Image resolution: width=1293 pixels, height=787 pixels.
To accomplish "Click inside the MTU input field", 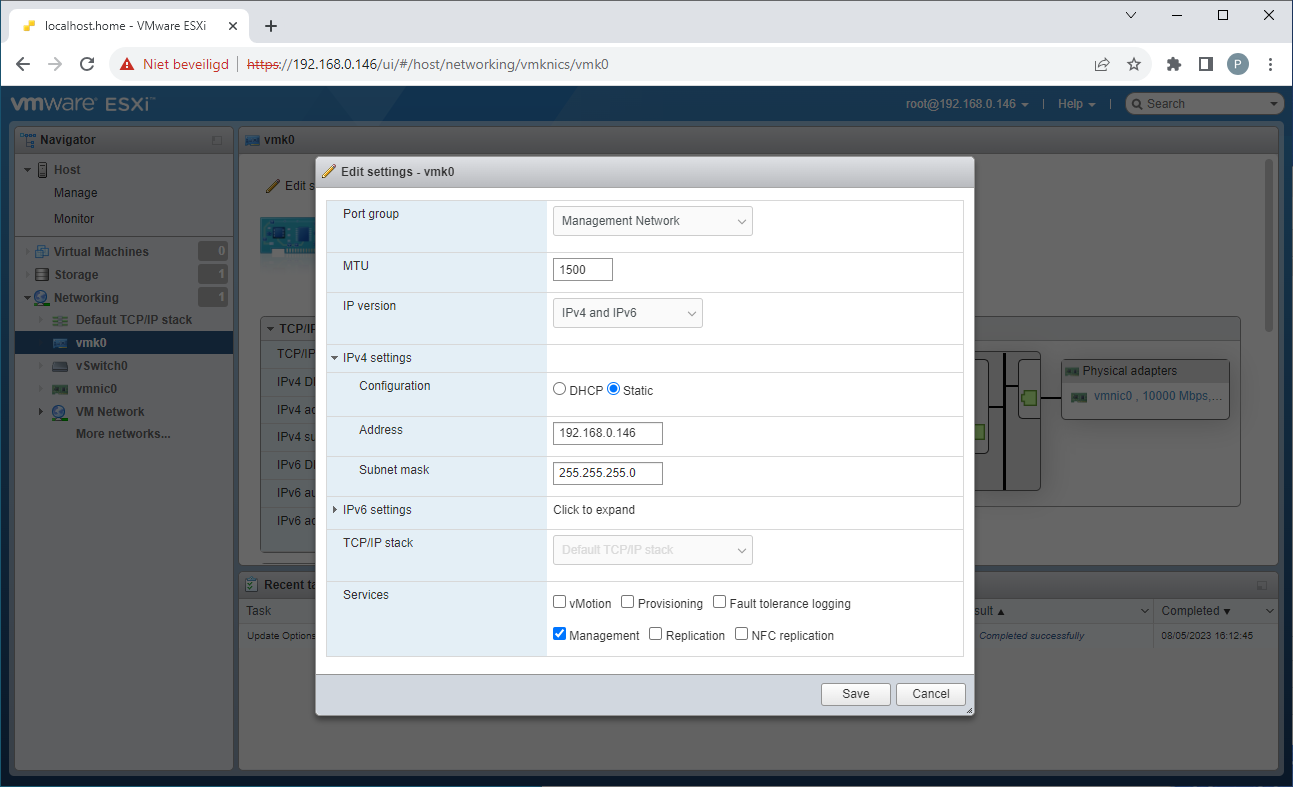I will pyautogui.click(x=582, y=269).
